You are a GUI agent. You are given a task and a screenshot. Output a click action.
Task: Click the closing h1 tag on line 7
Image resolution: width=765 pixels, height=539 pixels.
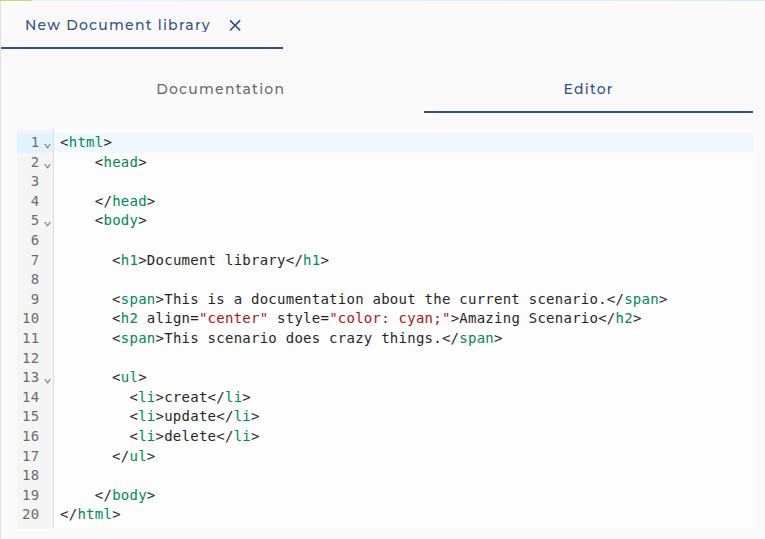(x=307, y=260)
